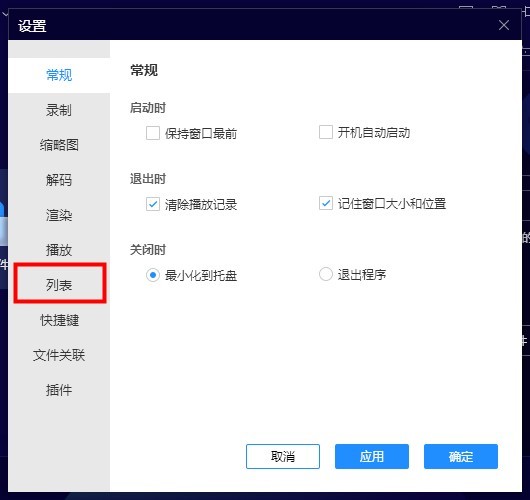Screen dimensions: 530x500
Task: Go to 解码 settings section
Action: (x=59, y=180)
